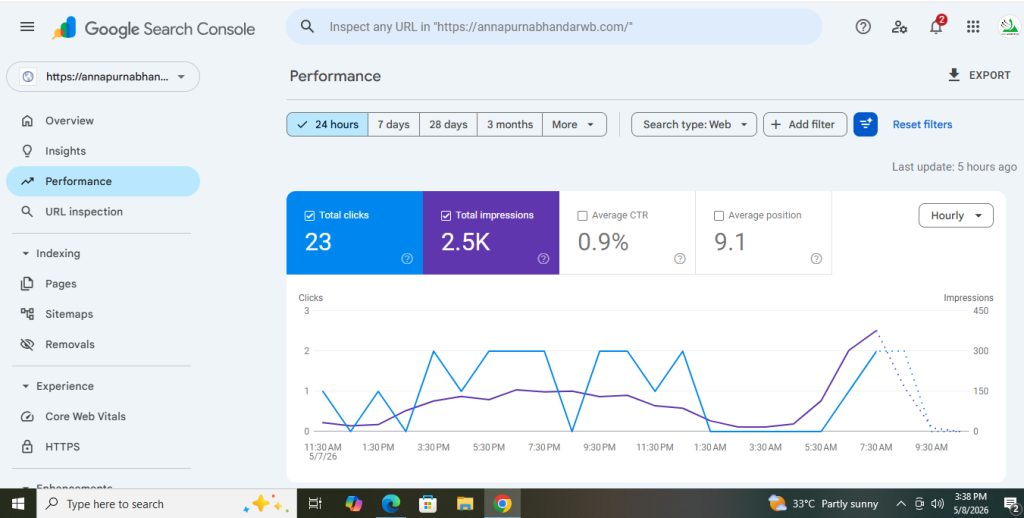Open notifications bell with 2 alerts

point(936,26)
